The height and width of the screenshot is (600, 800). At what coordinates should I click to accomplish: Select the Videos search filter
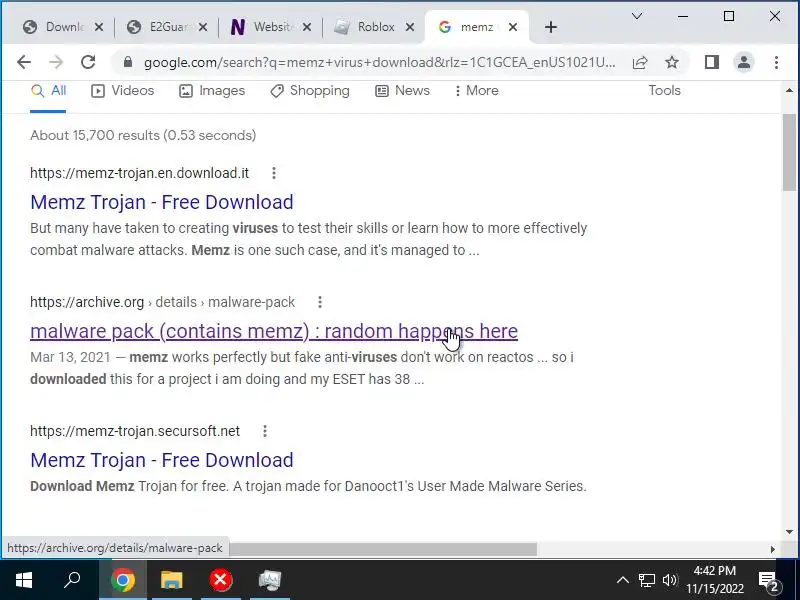(122, 91)
